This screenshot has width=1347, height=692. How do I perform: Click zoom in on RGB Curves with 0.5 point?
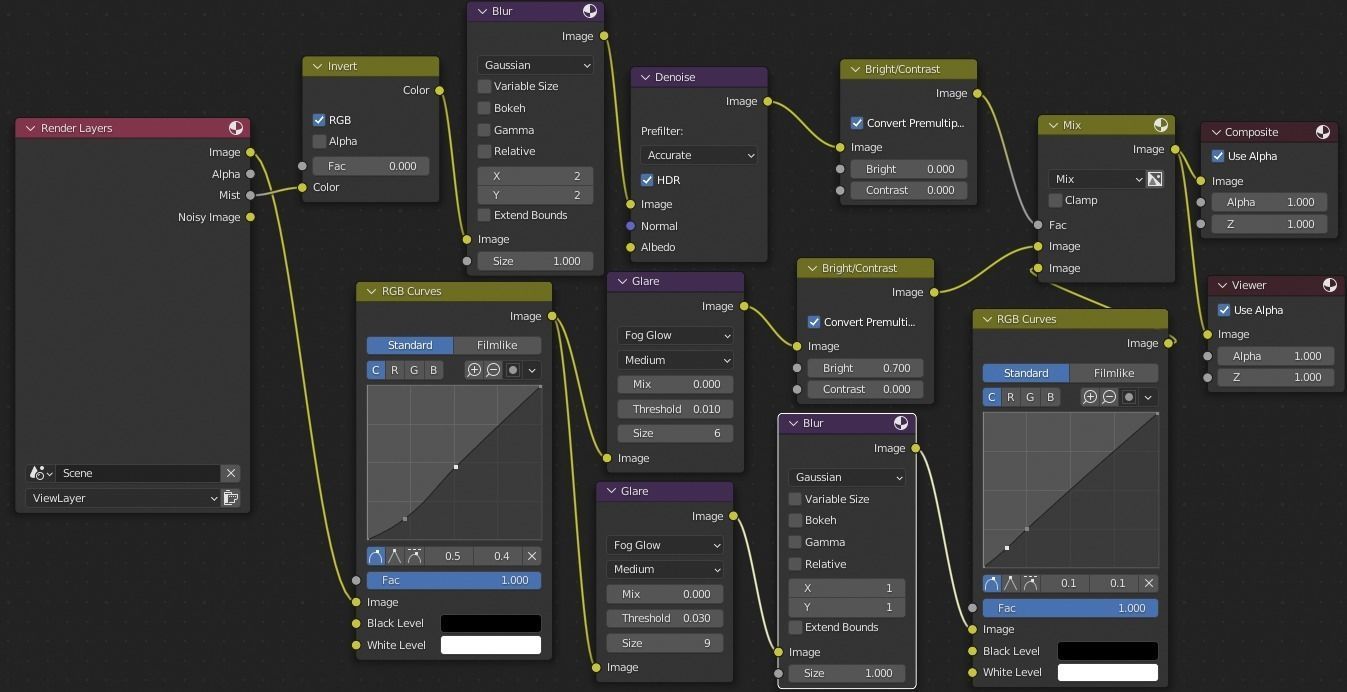click(475, 370)
